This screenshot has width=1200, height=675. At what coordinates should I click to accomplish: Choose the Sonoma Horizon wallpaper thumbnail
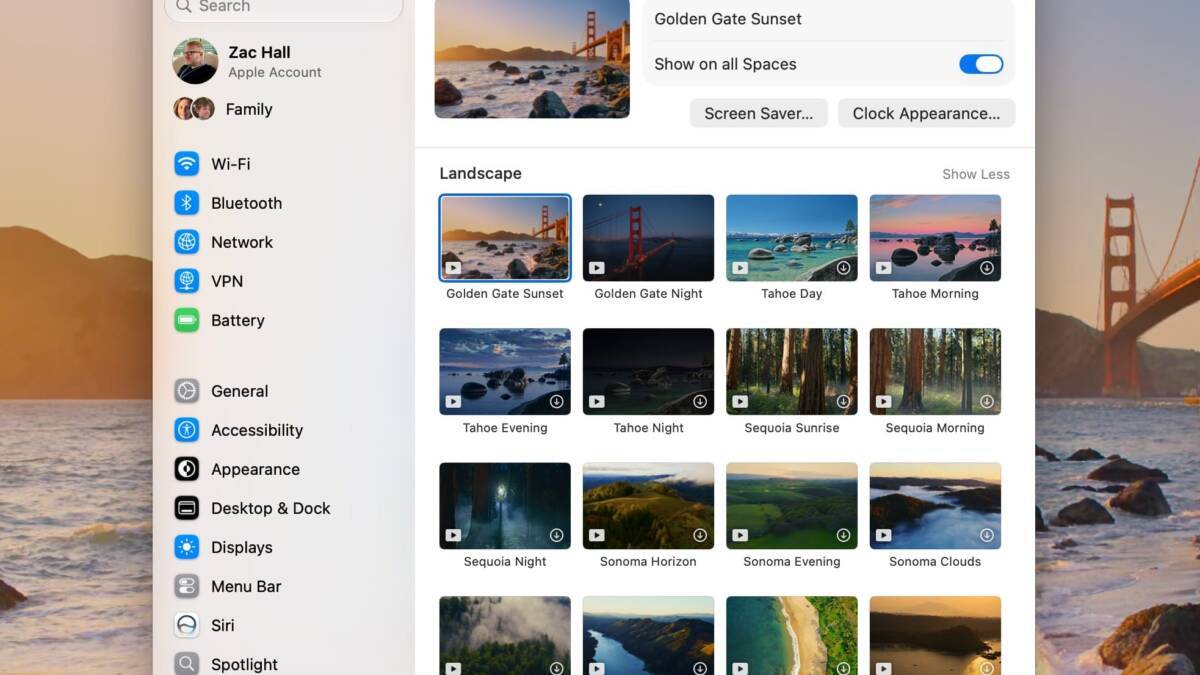(649, 505)
